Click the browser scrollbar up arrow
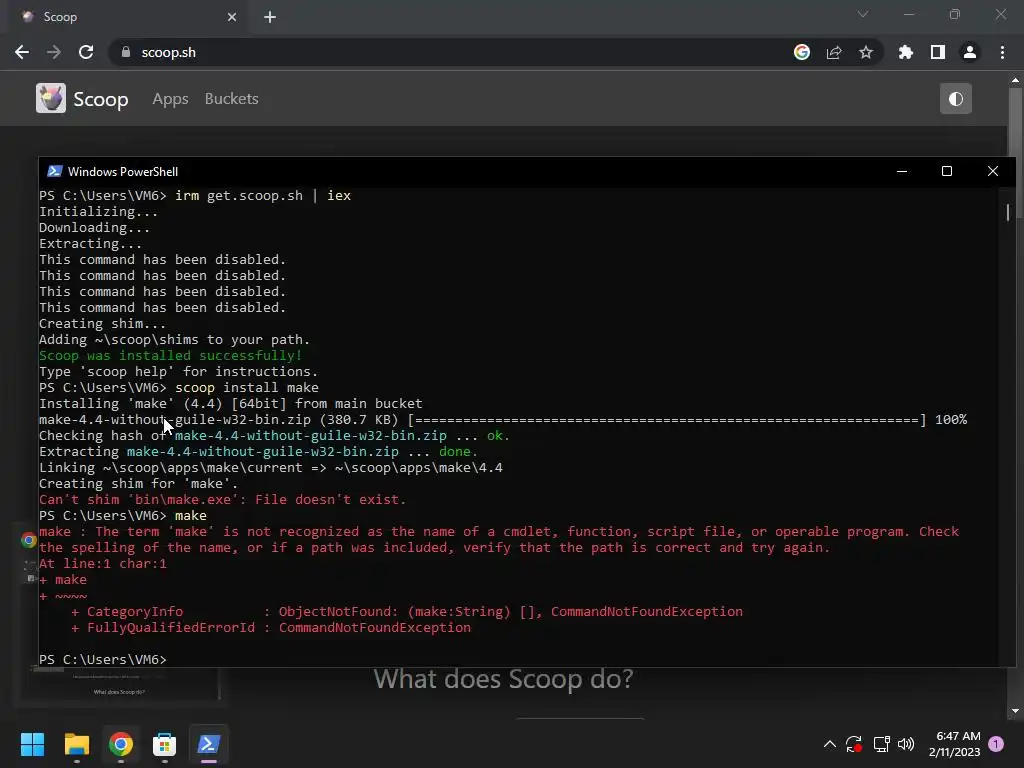This screenshot has width=1024, height=768. pyautogui.click(x=1015, y=80)
